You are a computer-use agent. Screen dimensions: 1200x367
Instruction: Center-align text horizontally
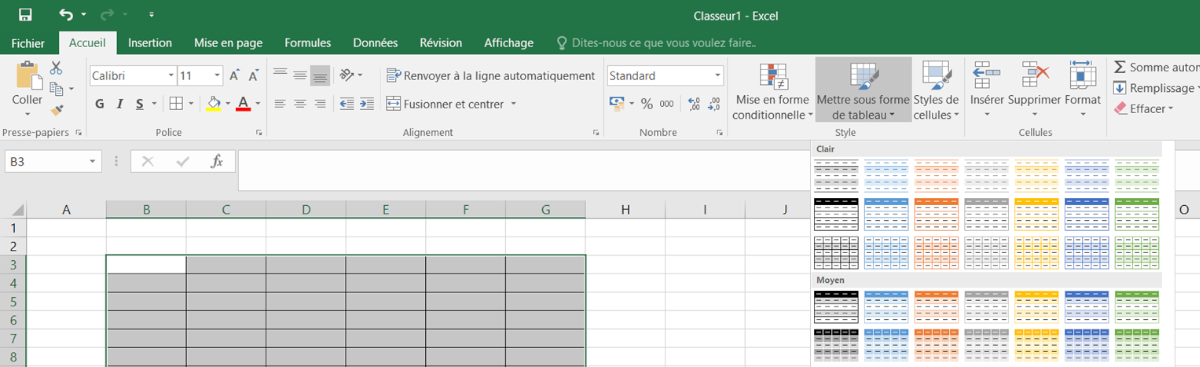300,103
